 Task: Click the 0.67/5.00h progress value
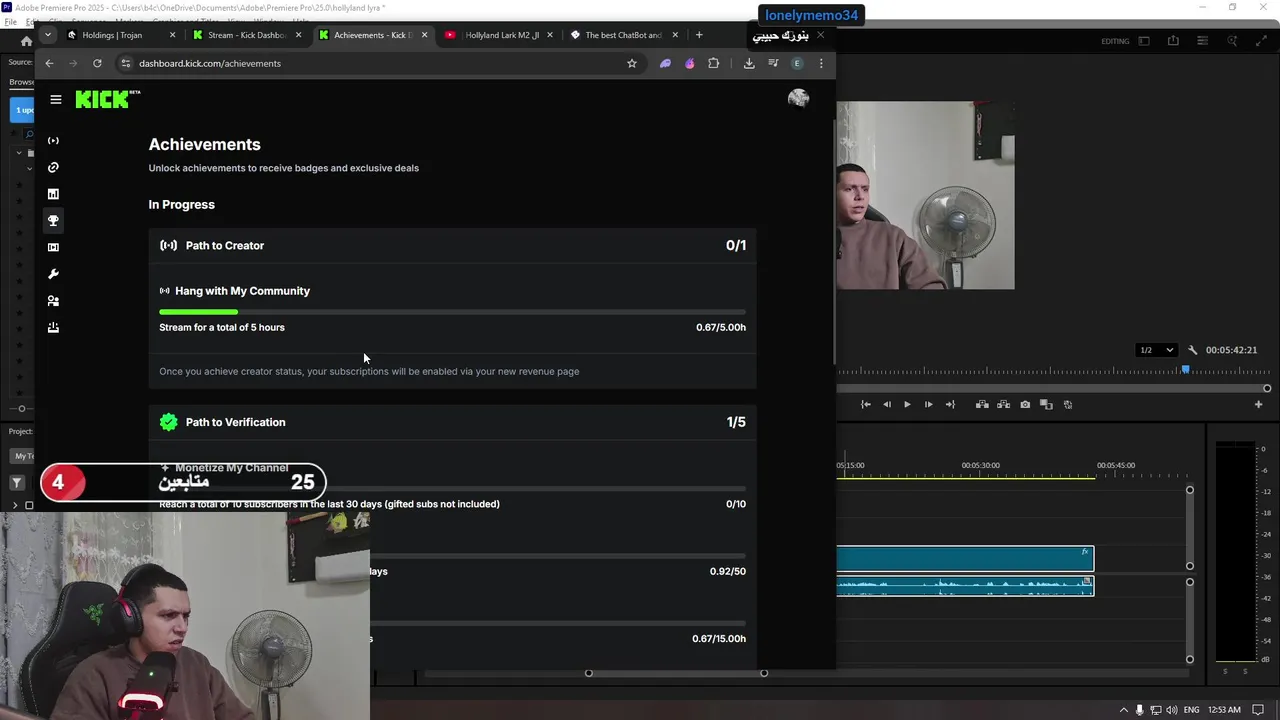[721, 327]
